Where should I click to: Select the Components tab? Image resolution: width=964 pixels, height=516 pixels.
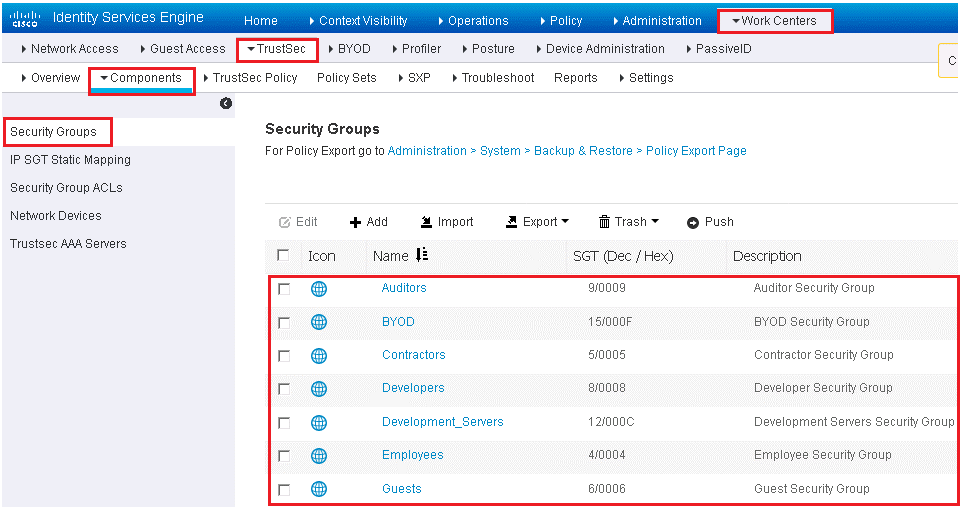tap(141, 78)
